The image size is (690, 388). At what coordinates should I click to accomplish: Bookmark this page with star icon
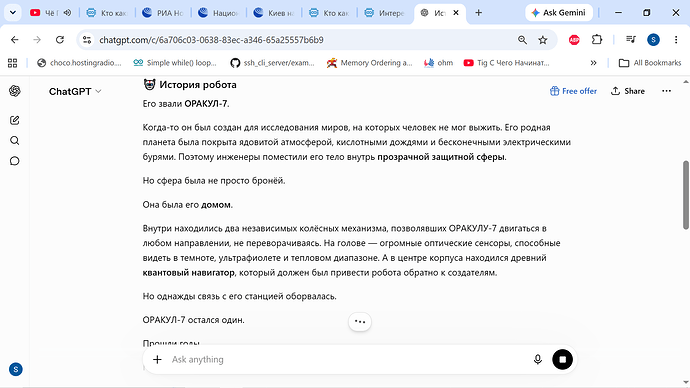tap(543, 40)
